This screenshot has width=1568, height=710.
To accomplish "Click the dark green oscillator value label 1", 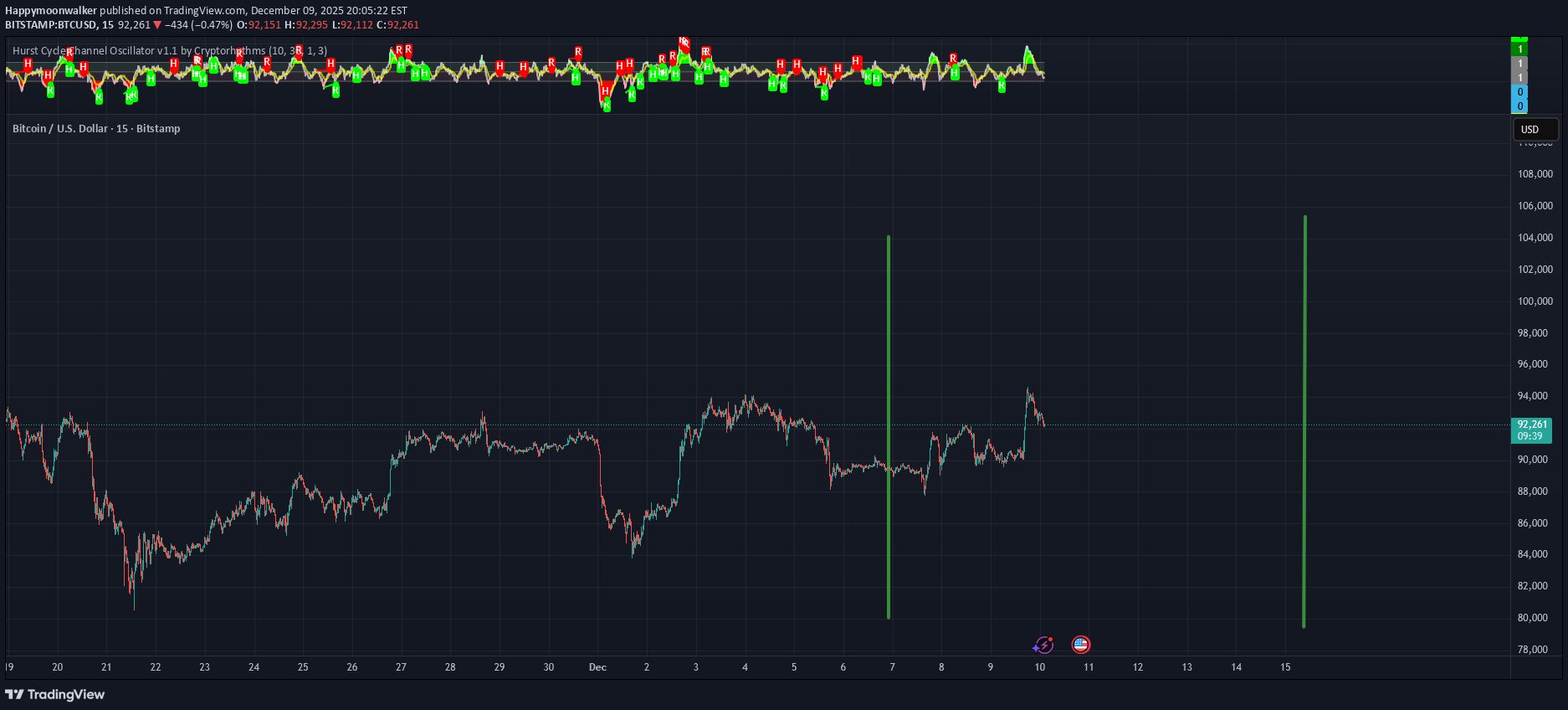I will click(x=1519, y=49).
